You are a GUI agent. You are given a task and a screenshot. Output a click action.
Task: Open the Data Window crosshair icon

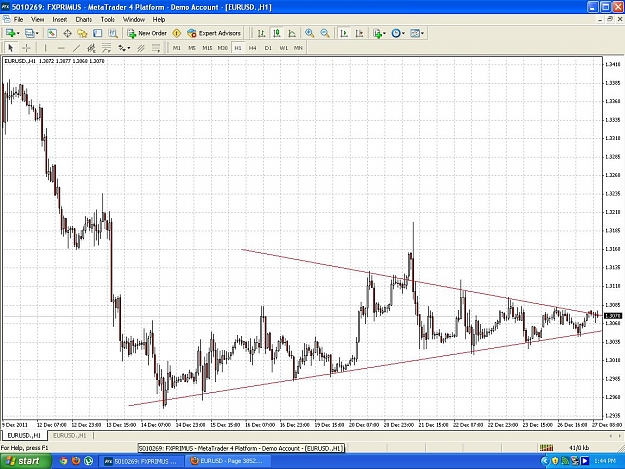click(x=67, y=33)
